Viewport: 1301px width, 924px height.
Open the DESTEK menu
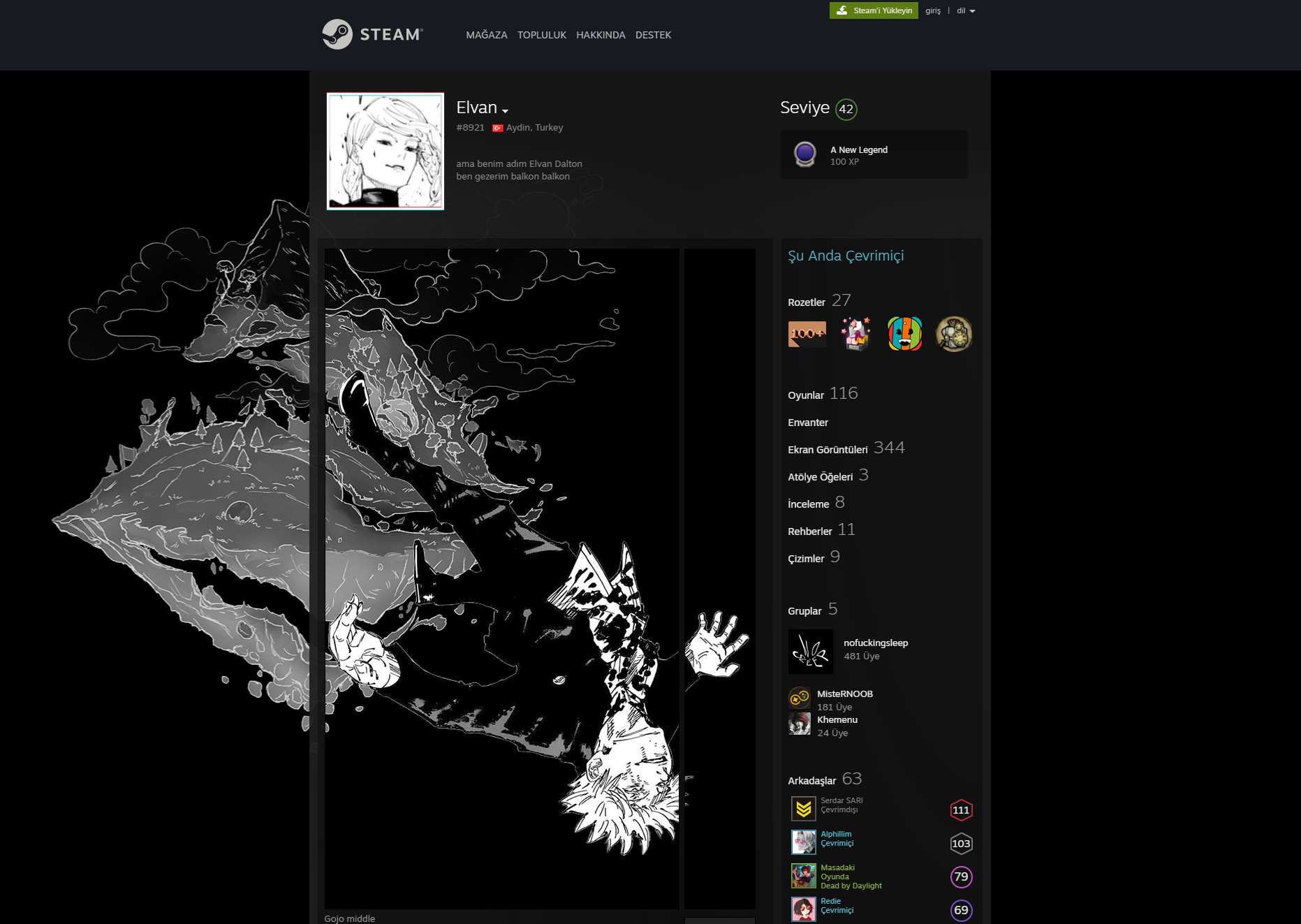coord(653,35)
